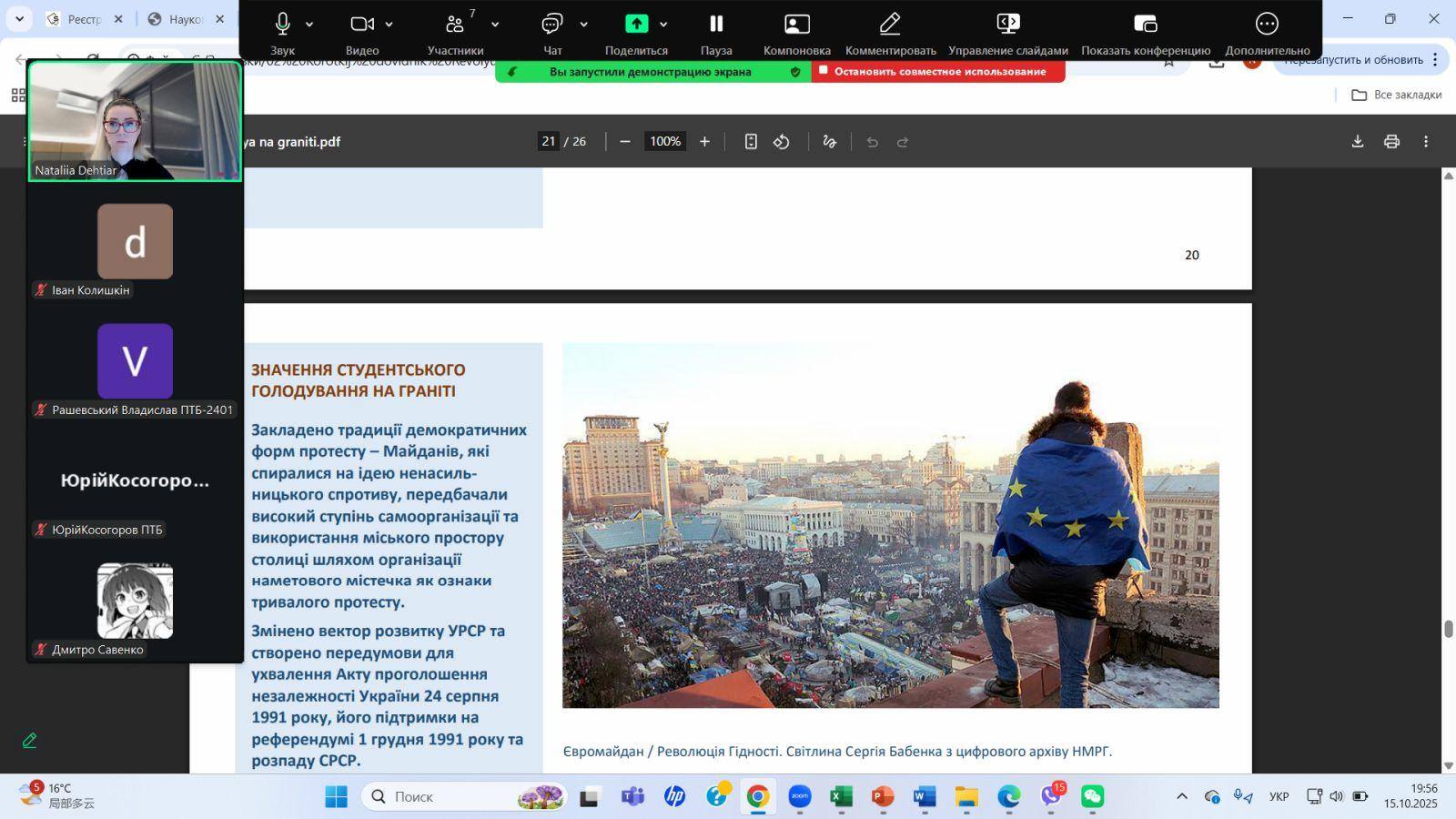This screenshot has width=1456, height=819.
Task: Pause screen sharing with Пауза
Action: (716, 25)
